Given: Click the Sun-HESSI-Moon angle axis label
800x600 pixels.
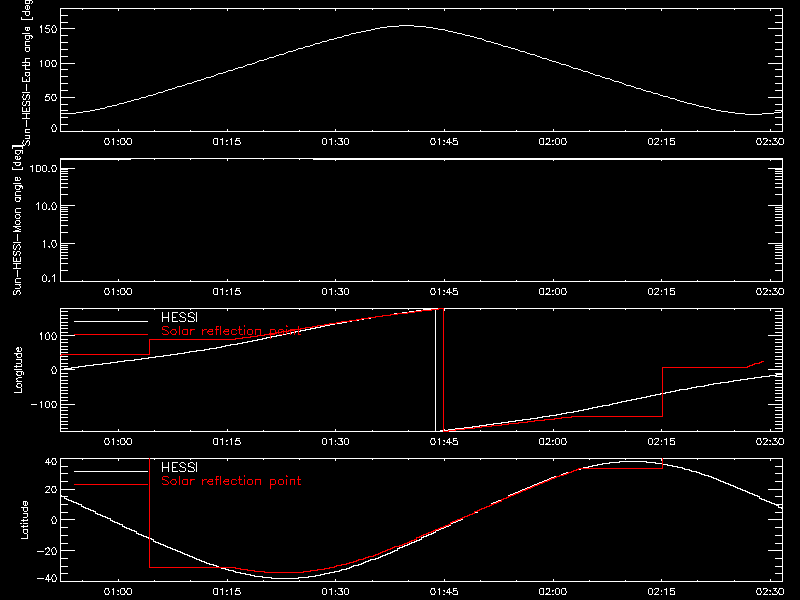Looking at the screenshot, I should point(17,220).
